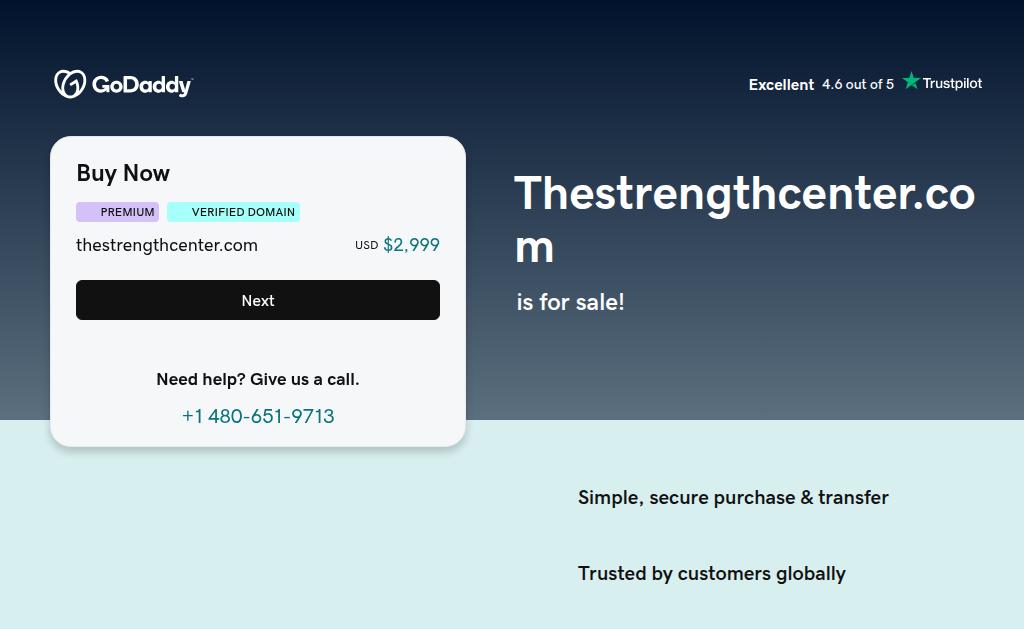The width and height of the screenshot is (1024, 629).
Task: Click the green Trustpilot star icon
Action: pyautogui.click(x=911, y=81)
